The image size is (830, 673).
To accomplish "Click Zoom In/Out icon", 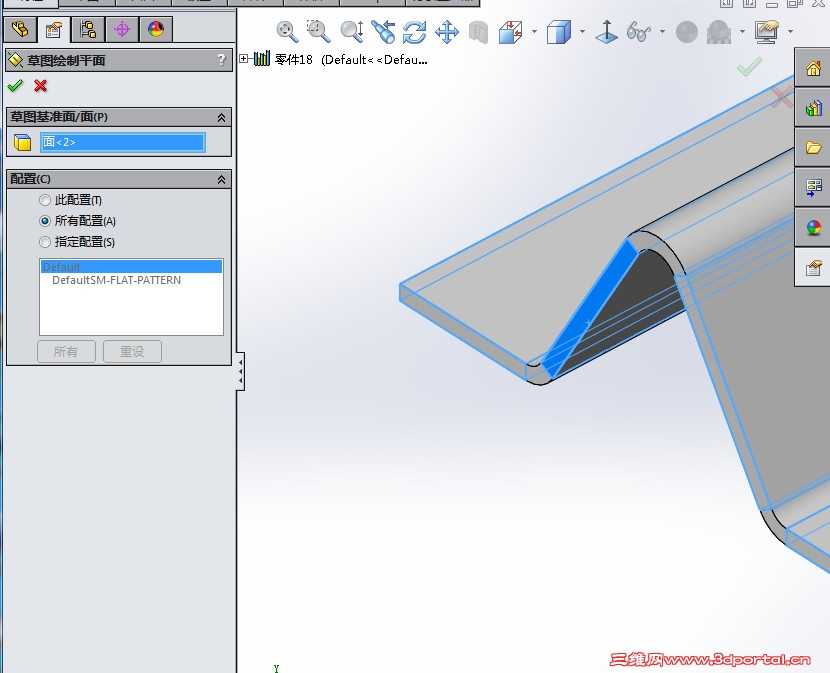I will [351, 32].
